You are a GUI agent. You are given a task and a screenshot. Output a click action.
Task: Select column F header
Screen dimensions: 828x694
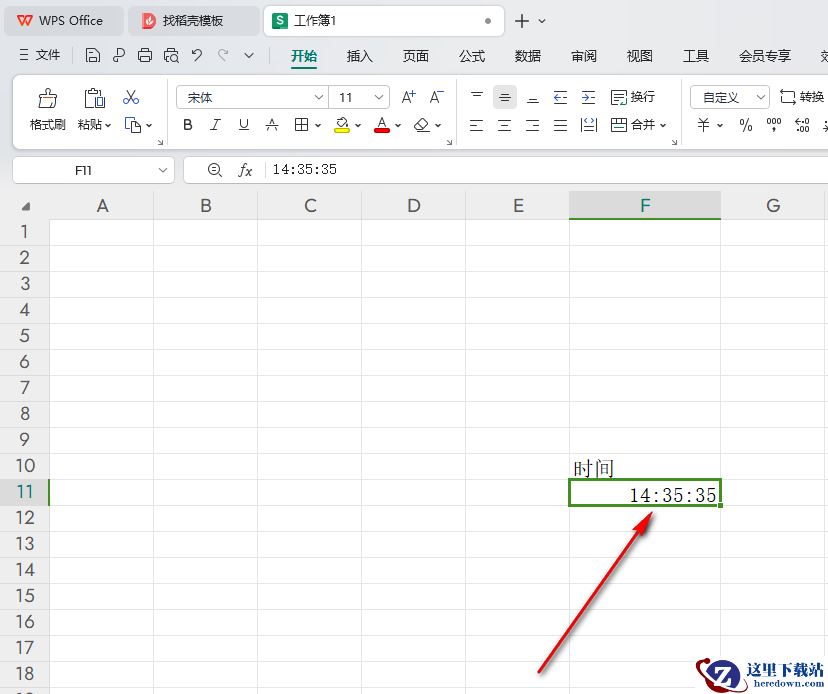tap(645, 205)
